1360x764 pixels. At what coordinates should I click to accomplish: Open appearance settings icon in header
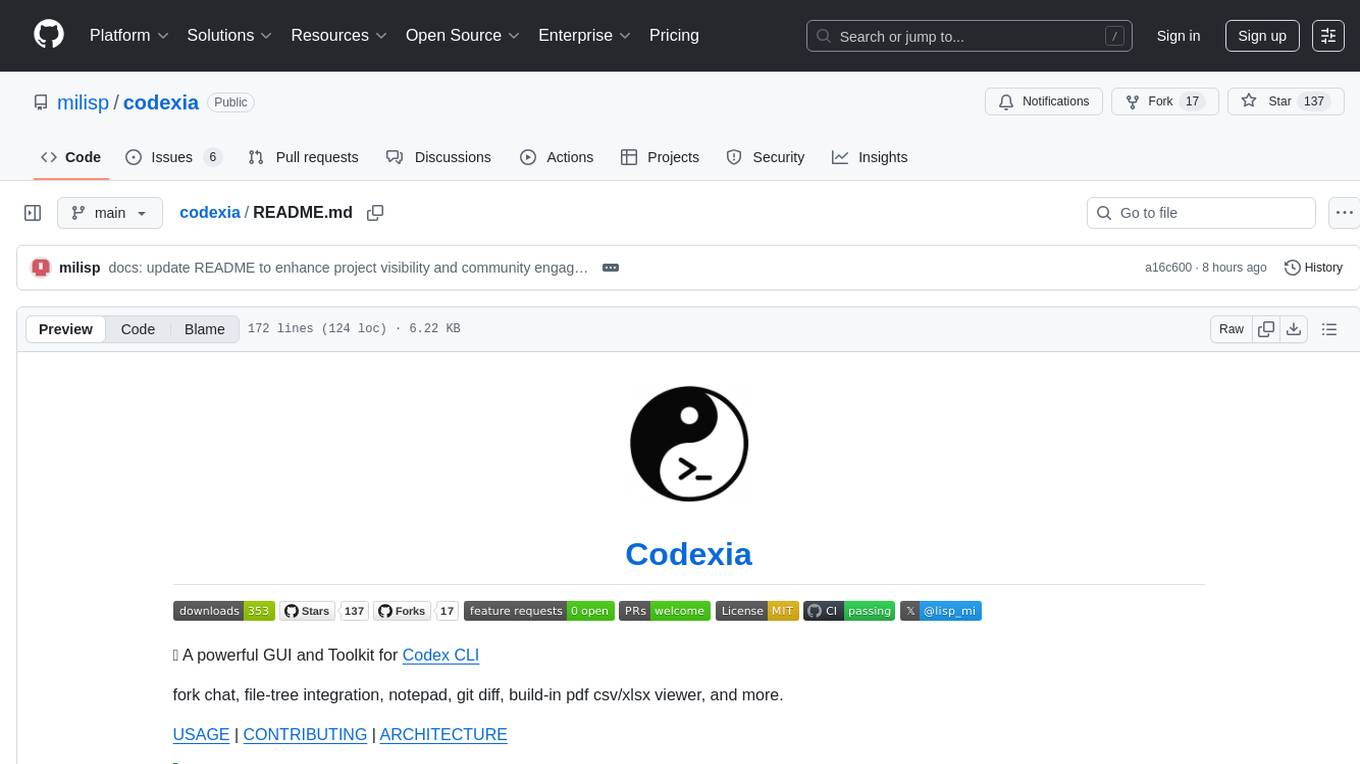1328,36
